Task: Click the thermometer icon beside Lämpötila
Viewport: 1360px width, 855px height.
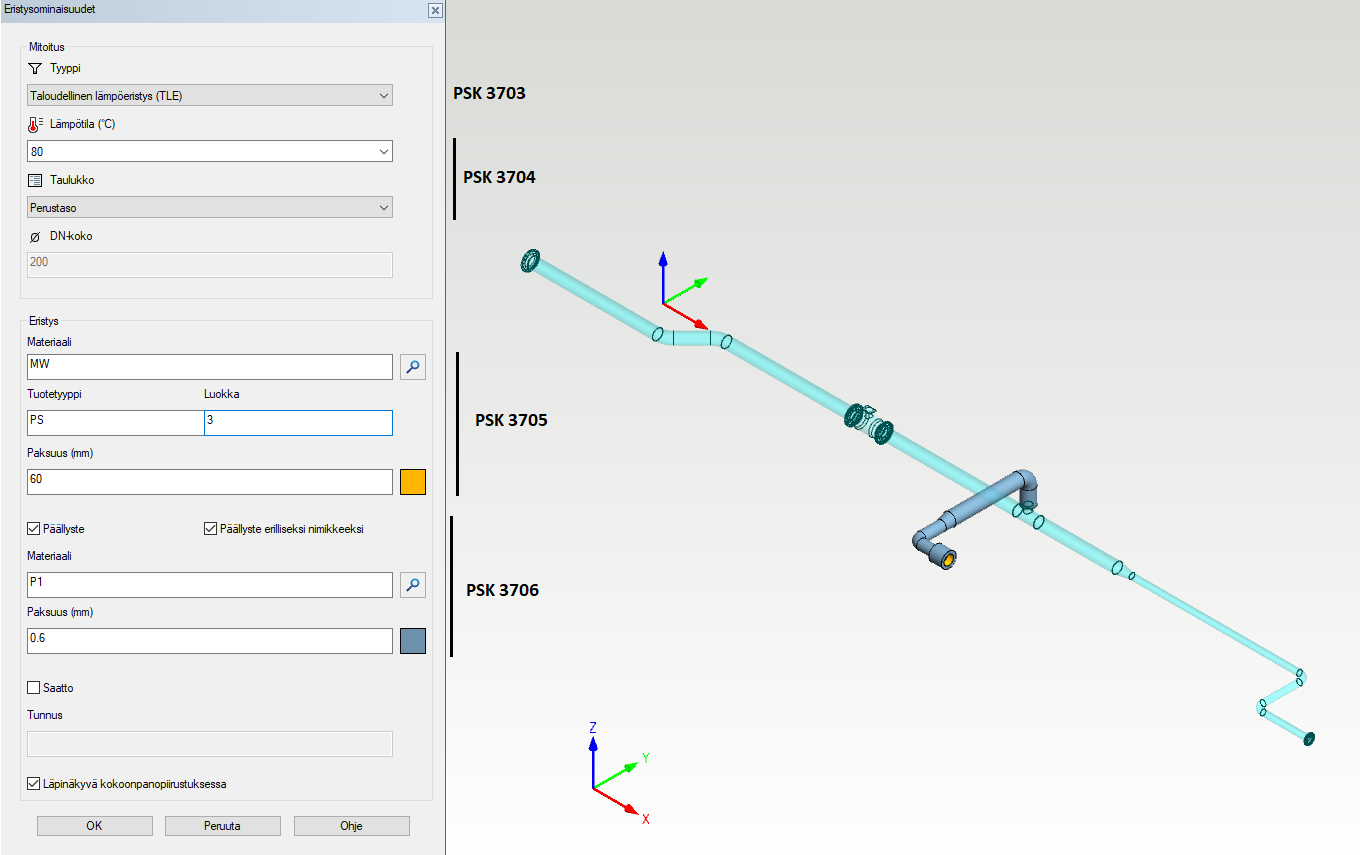Action: click(x=35, y=124)
